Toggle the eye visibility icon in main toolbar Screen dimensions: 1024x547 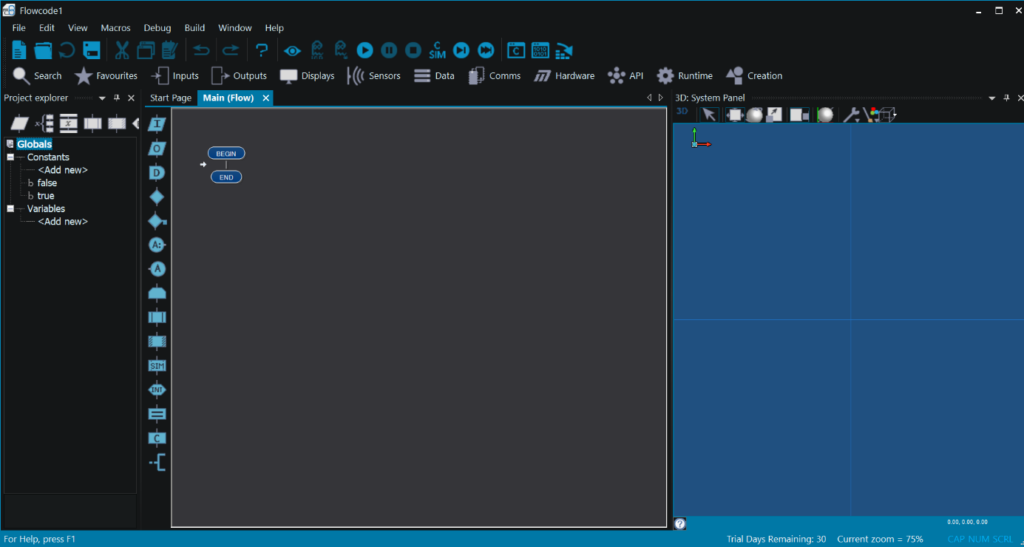292,50
